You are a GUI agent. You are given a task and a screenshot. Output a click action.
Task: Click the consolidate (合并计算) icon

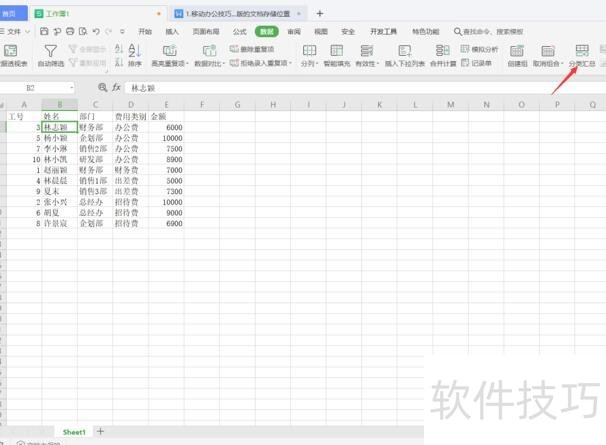coord(443,51)
